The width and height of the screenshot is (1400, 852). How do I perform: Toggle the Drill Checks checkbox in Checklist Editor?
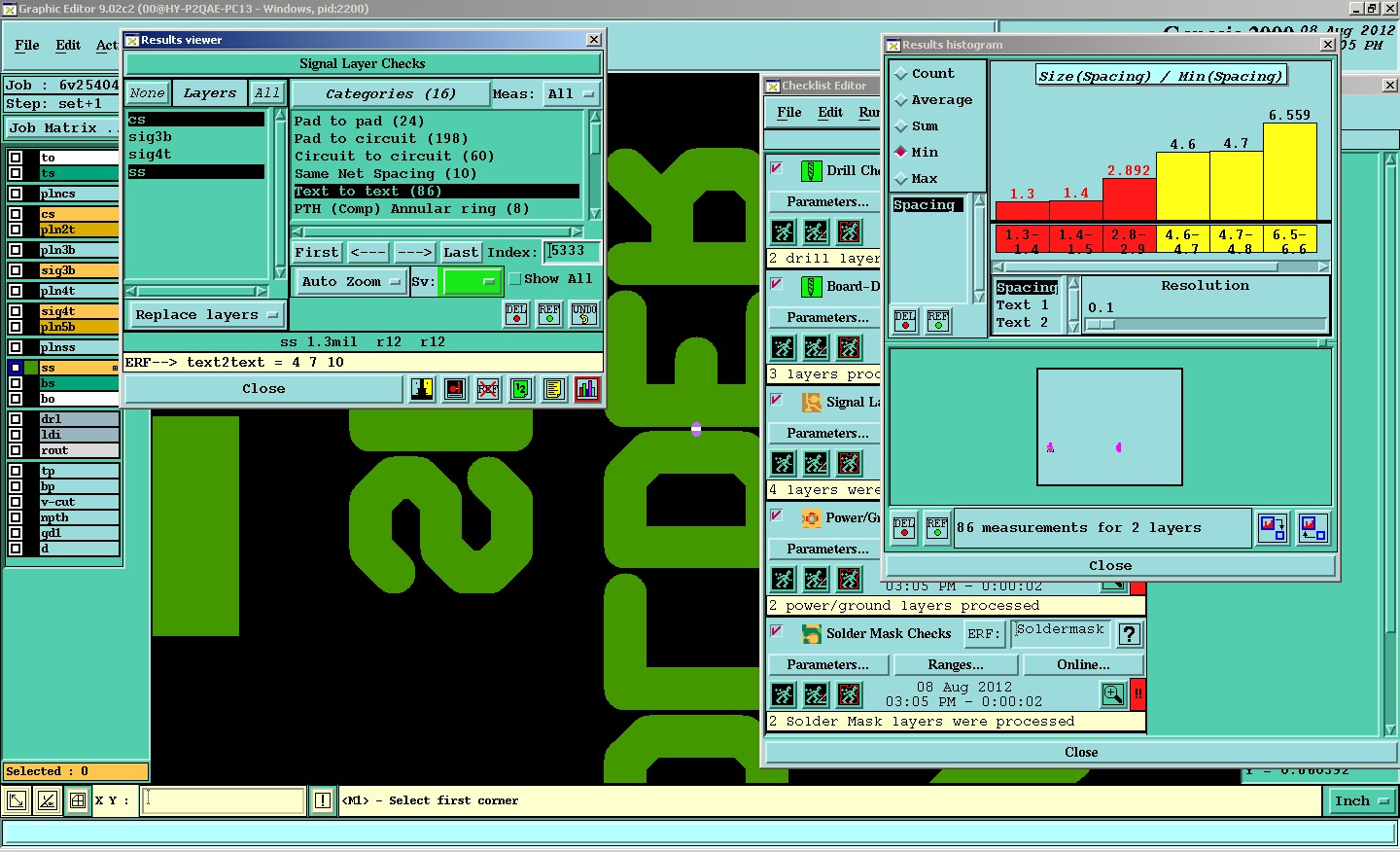tap(777, 169)
